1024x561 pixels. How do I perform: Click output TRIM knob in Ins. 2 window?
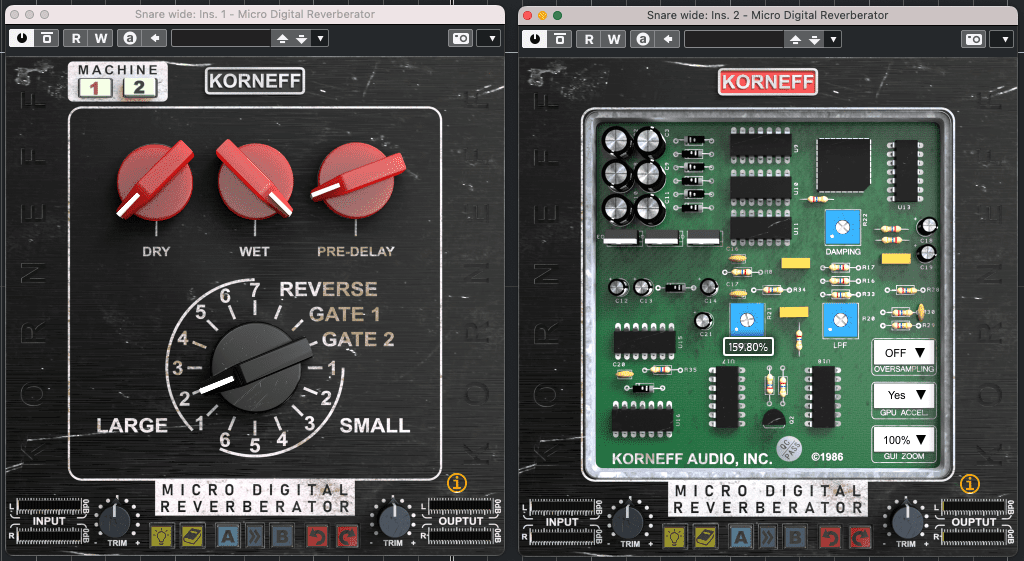tap(906, 521)
